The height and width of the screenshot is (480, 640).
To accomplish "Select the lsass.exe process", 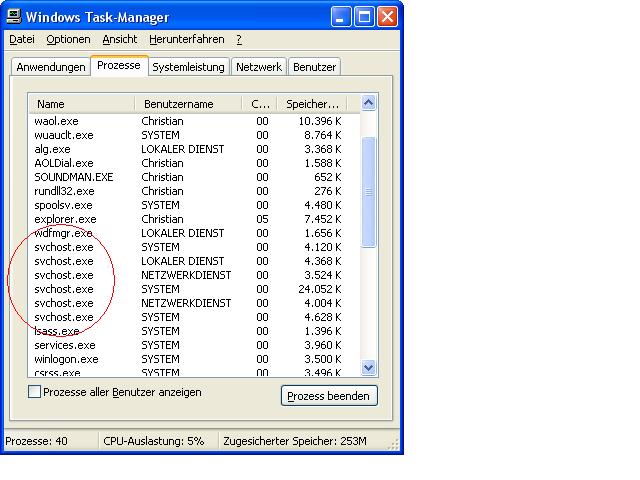I will (194, 331).
